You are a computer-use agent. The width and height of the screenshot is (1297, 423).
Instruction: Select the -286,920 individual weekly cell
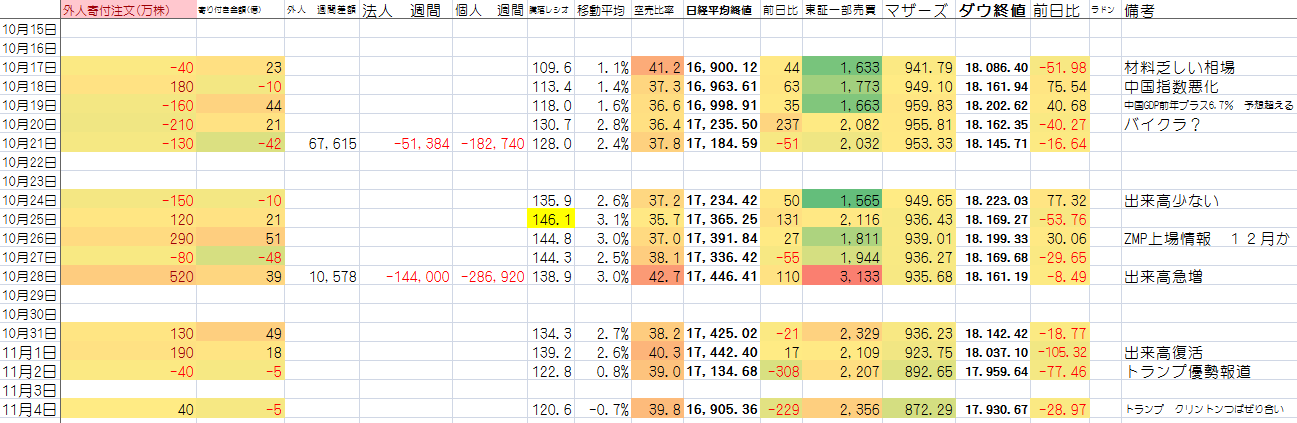coord(490,276)
